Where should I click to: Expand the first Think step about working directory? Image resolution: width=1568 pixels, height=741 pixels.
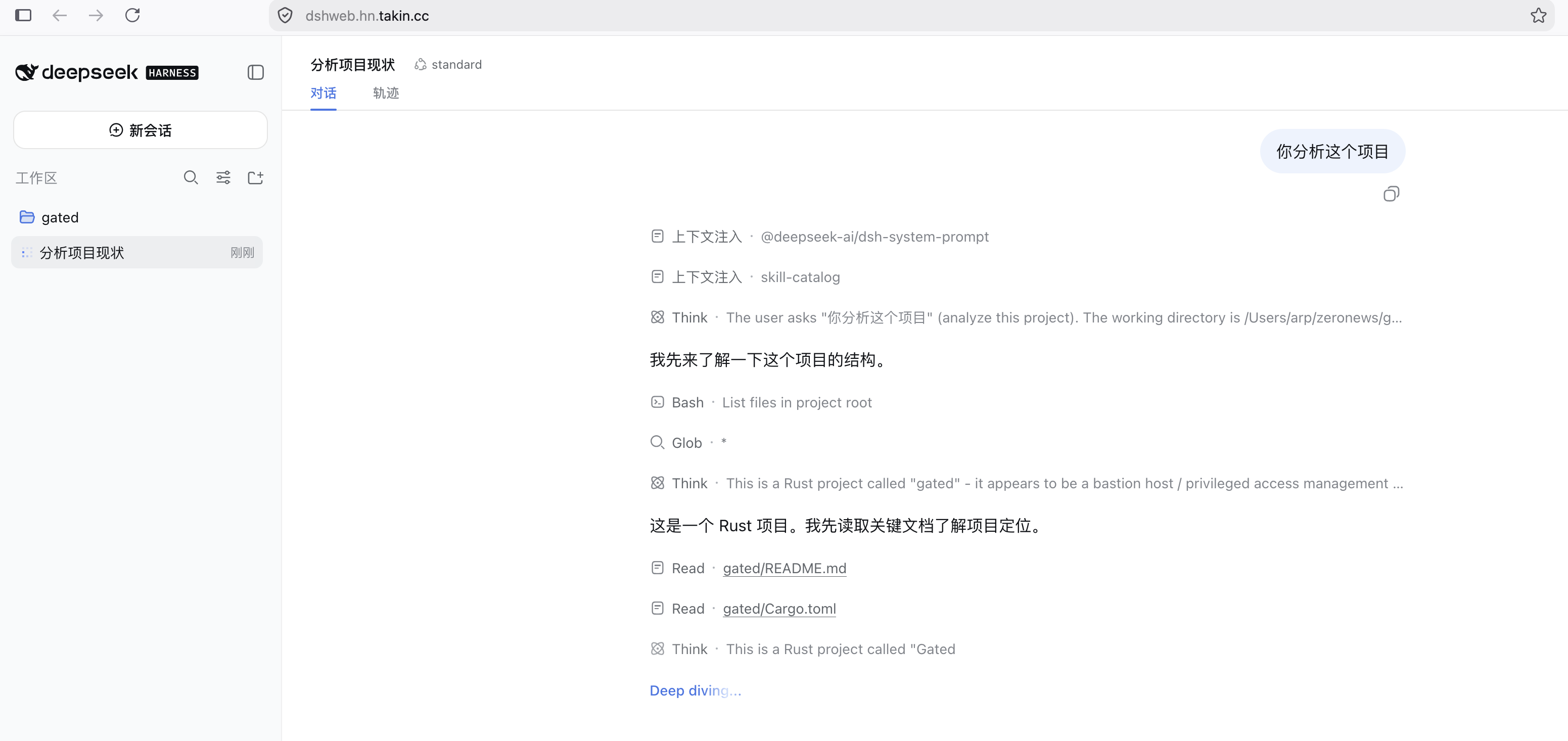click(1026, 318)
